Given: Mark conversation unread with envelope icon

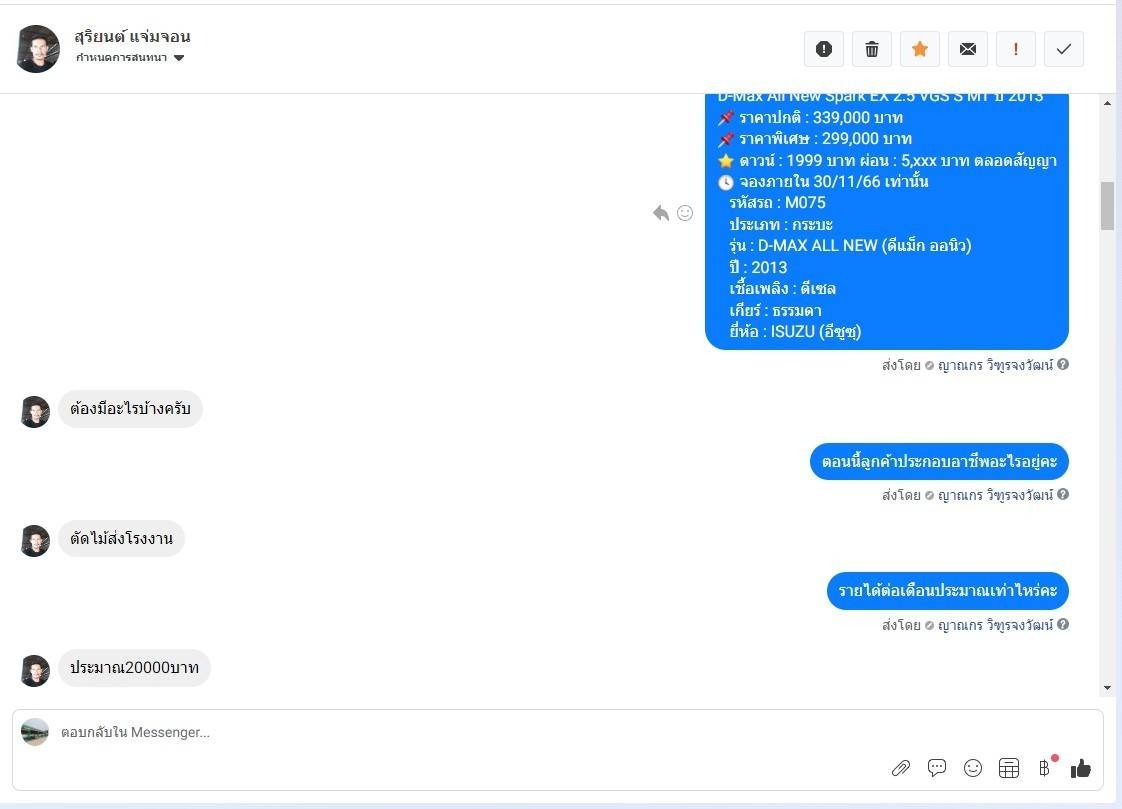Looking at the screenshot, I should 967,49.
